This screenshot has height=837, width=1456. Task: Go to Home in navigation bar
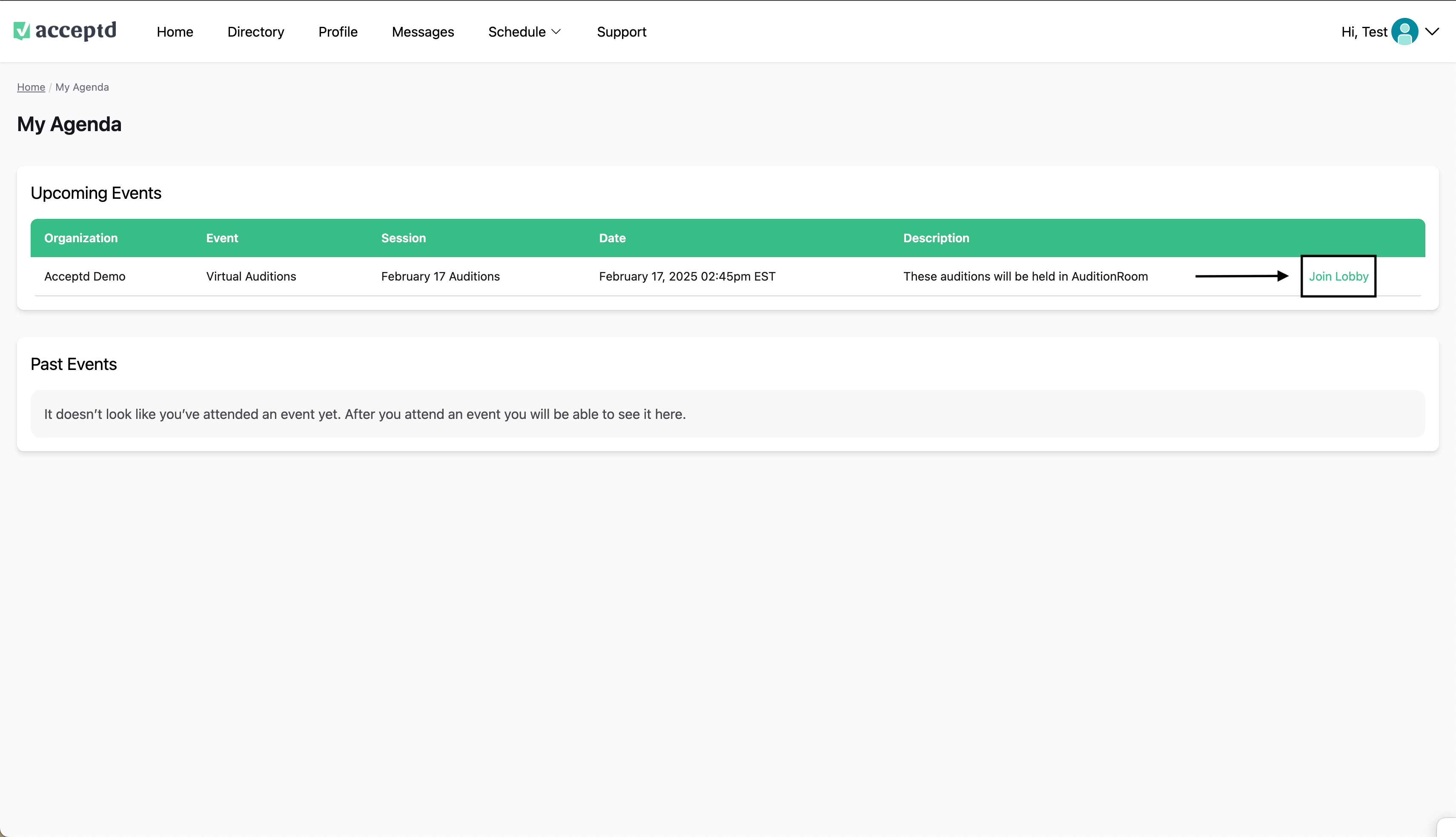pos(175,32)
